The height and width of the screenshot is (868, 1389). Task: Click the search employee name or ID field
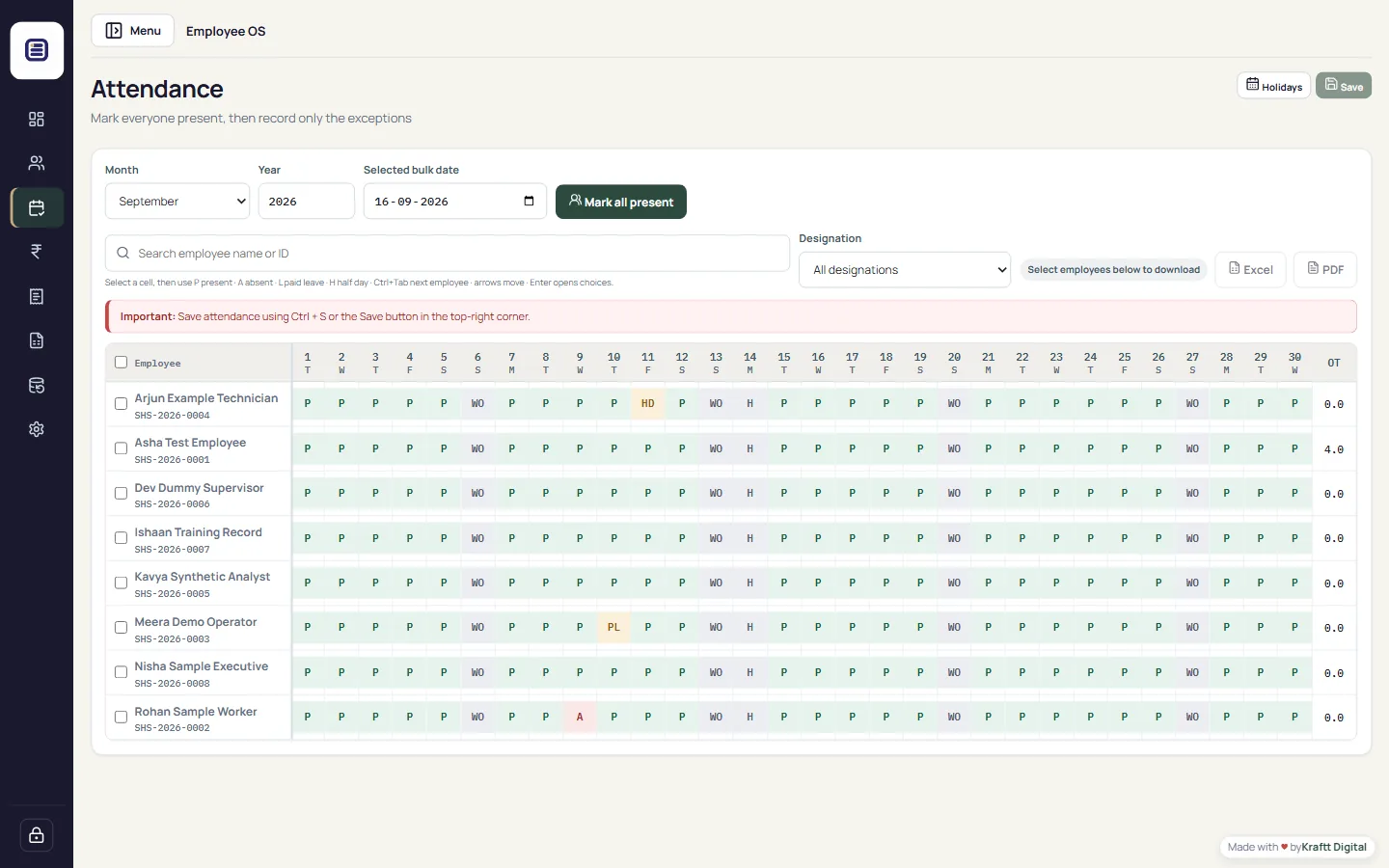coord(448,253)
